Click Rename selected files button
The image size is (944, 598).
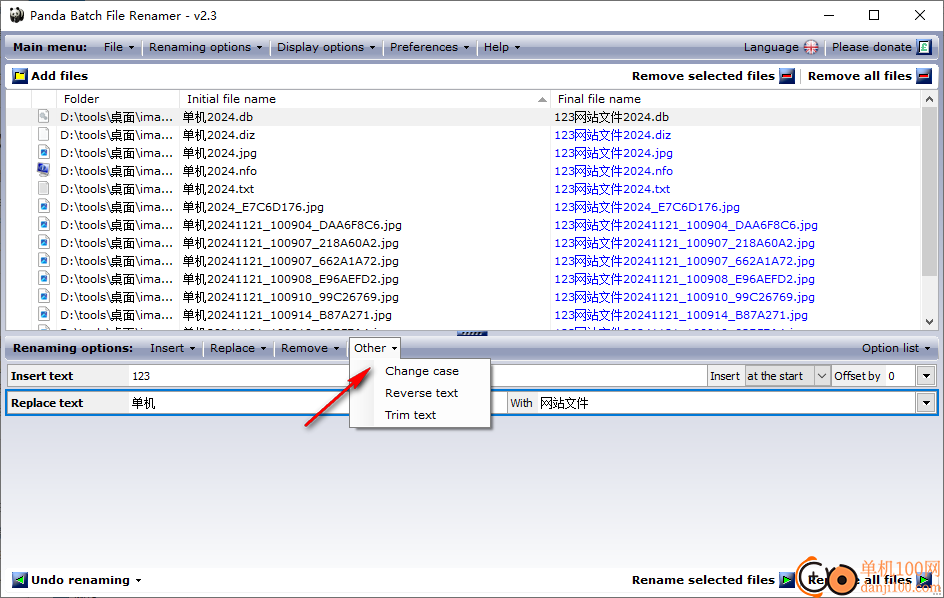click(713, 580)
